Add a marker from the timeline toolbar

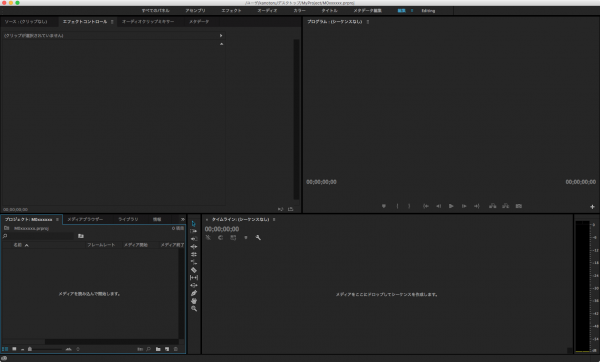pyautogui.click(x=246, y=238)
